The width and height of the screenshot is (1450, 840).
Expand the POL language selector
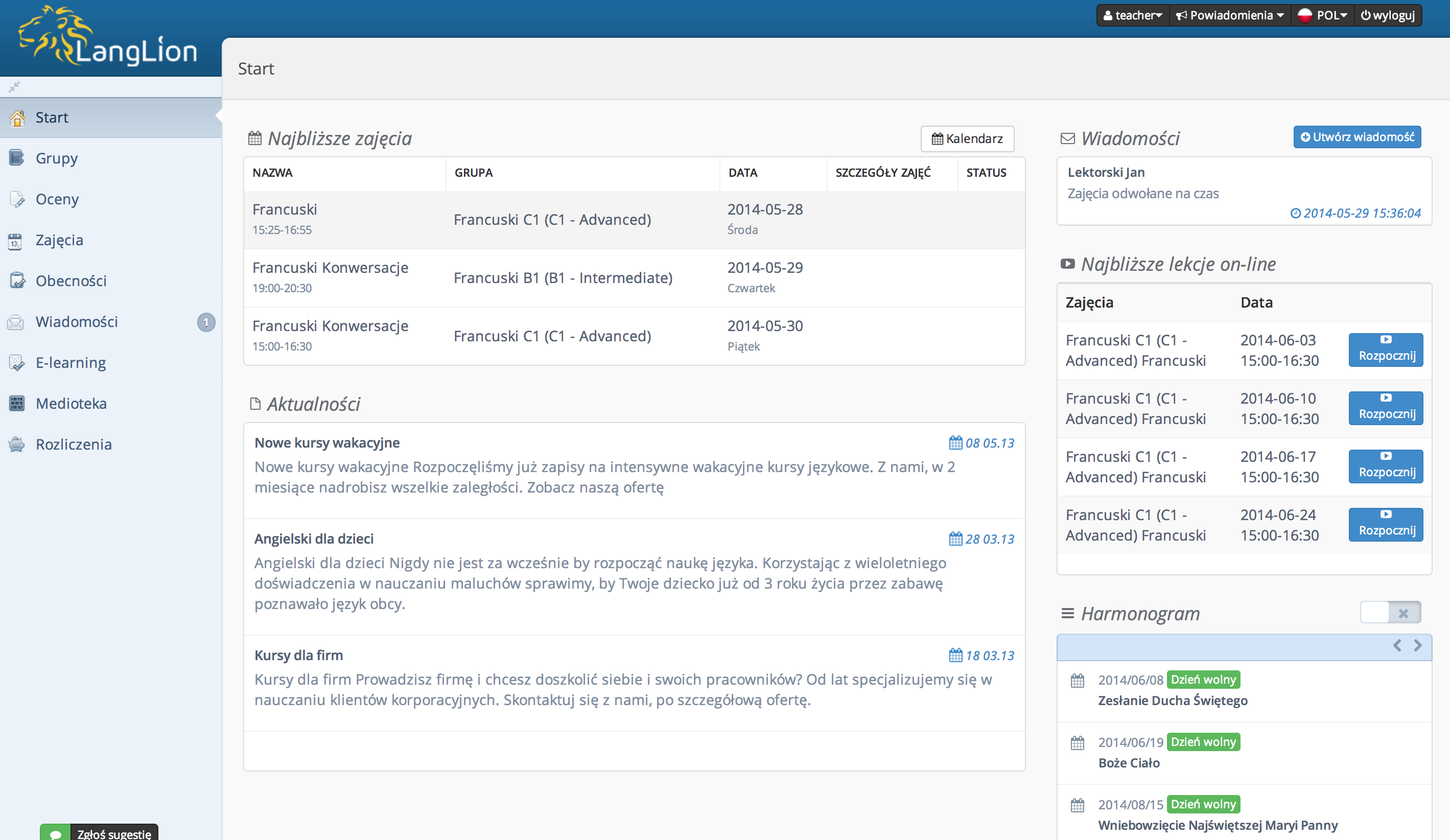[x=1323, y=15]
